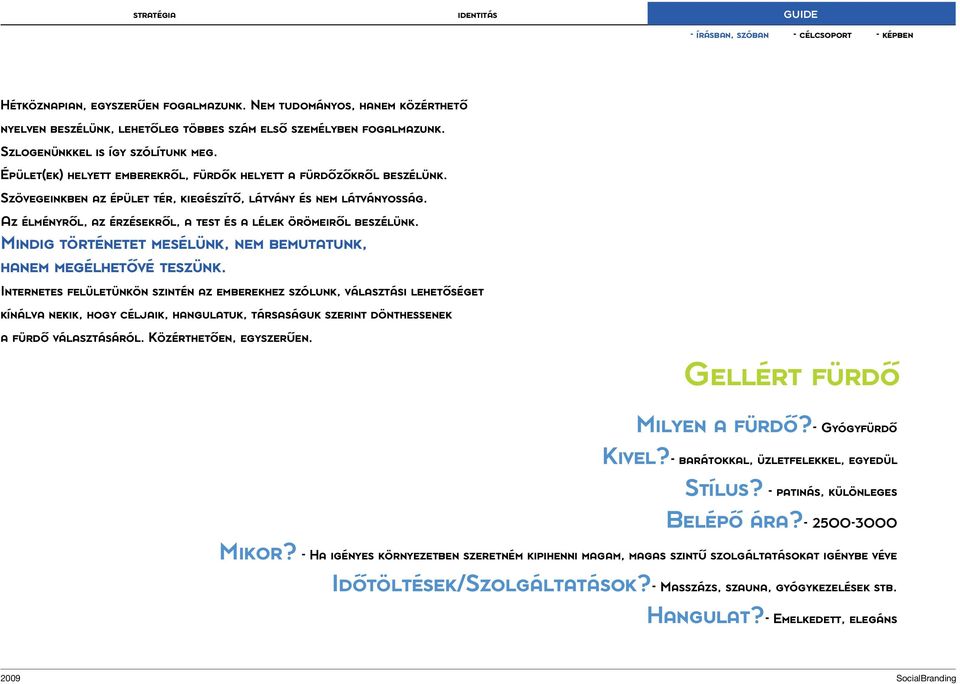Click the line 'a fürdő választásáról. Közérthetően, egyszerűen.'
This screenshot has width=960, height=684.
pyautogui.click(x=156, y=338)
